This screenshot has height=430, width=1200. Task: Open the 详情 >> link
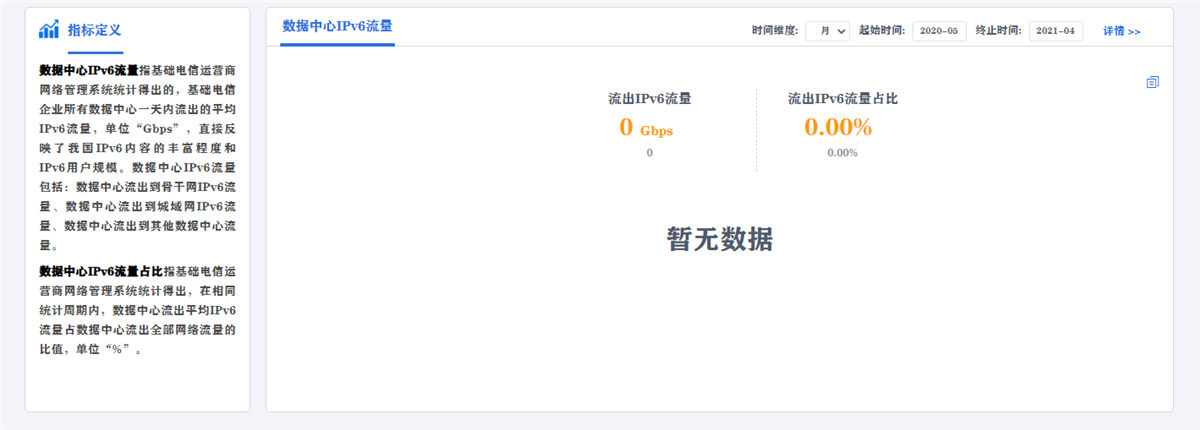click(1121, 31)
